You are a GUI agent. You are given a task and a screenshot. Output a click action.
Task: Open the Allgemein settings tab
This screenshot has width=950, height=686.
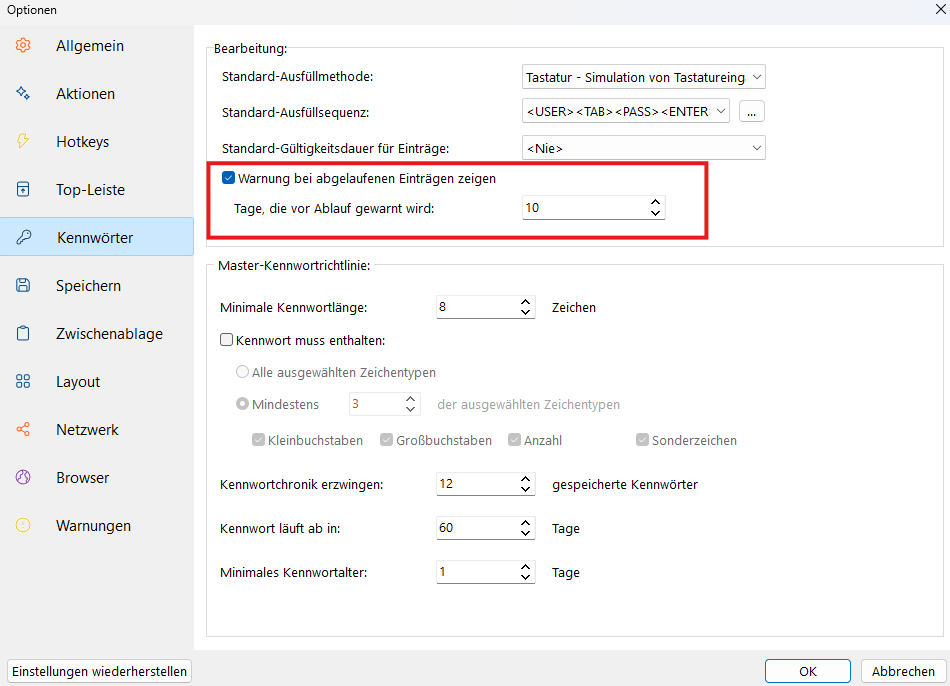pos(97,45)
